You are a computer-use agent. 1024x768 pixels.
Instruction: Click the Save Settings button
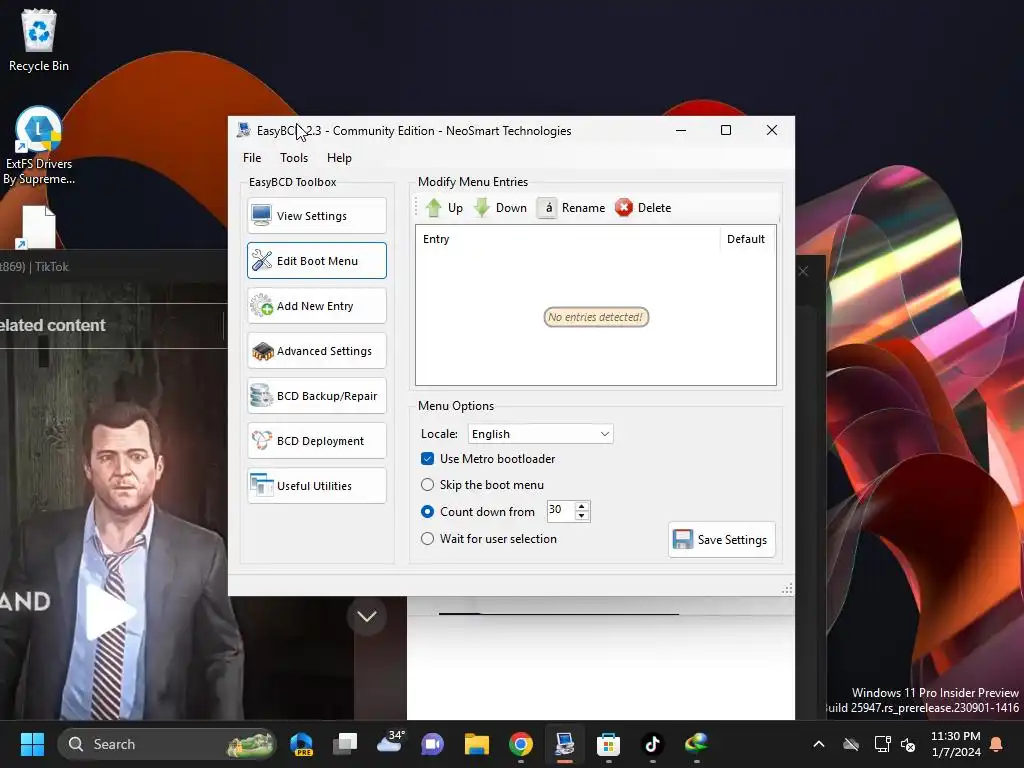[x=722, y=539]
